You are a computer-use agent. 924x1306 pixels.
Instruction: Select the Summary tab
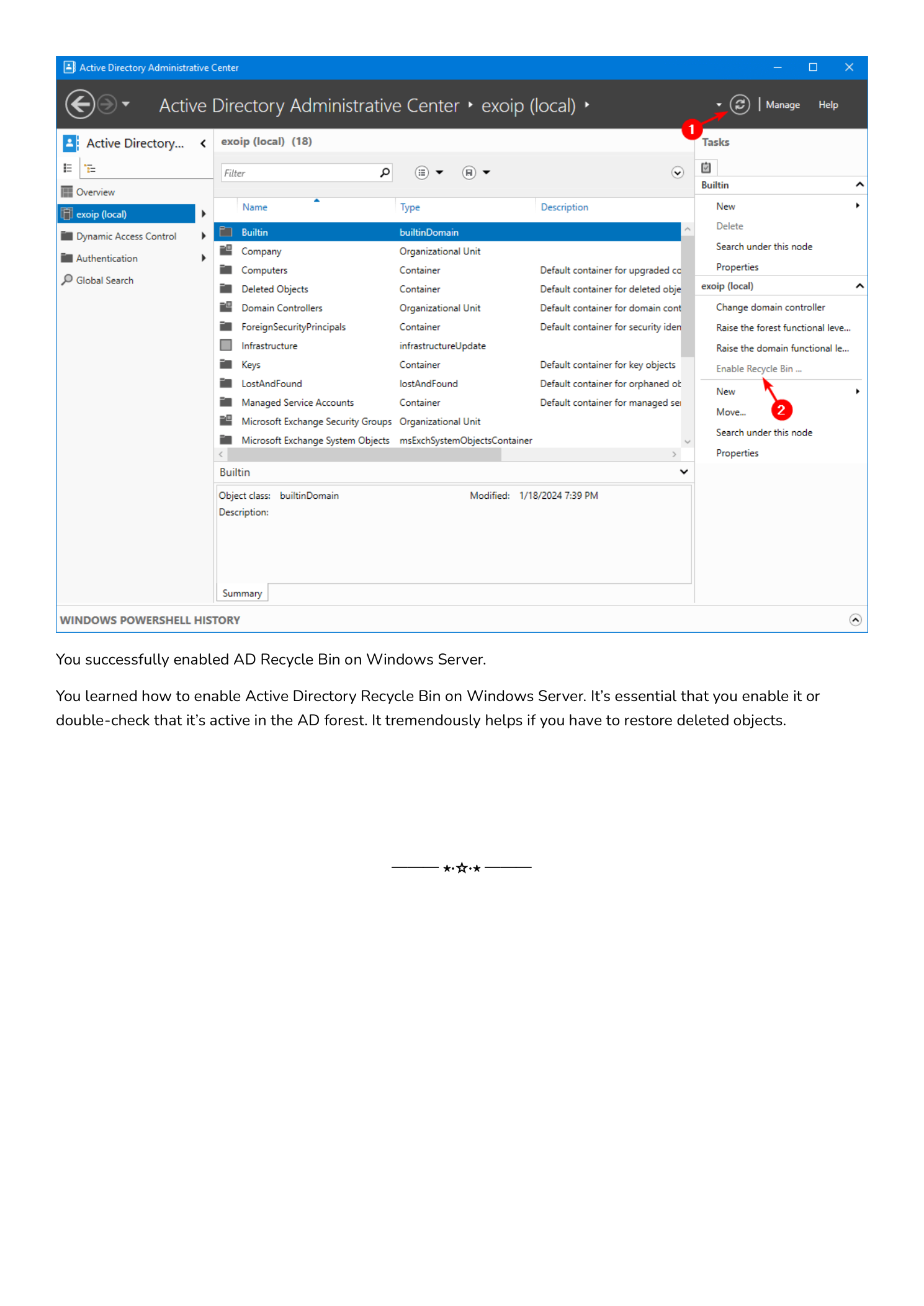point(242,593)
